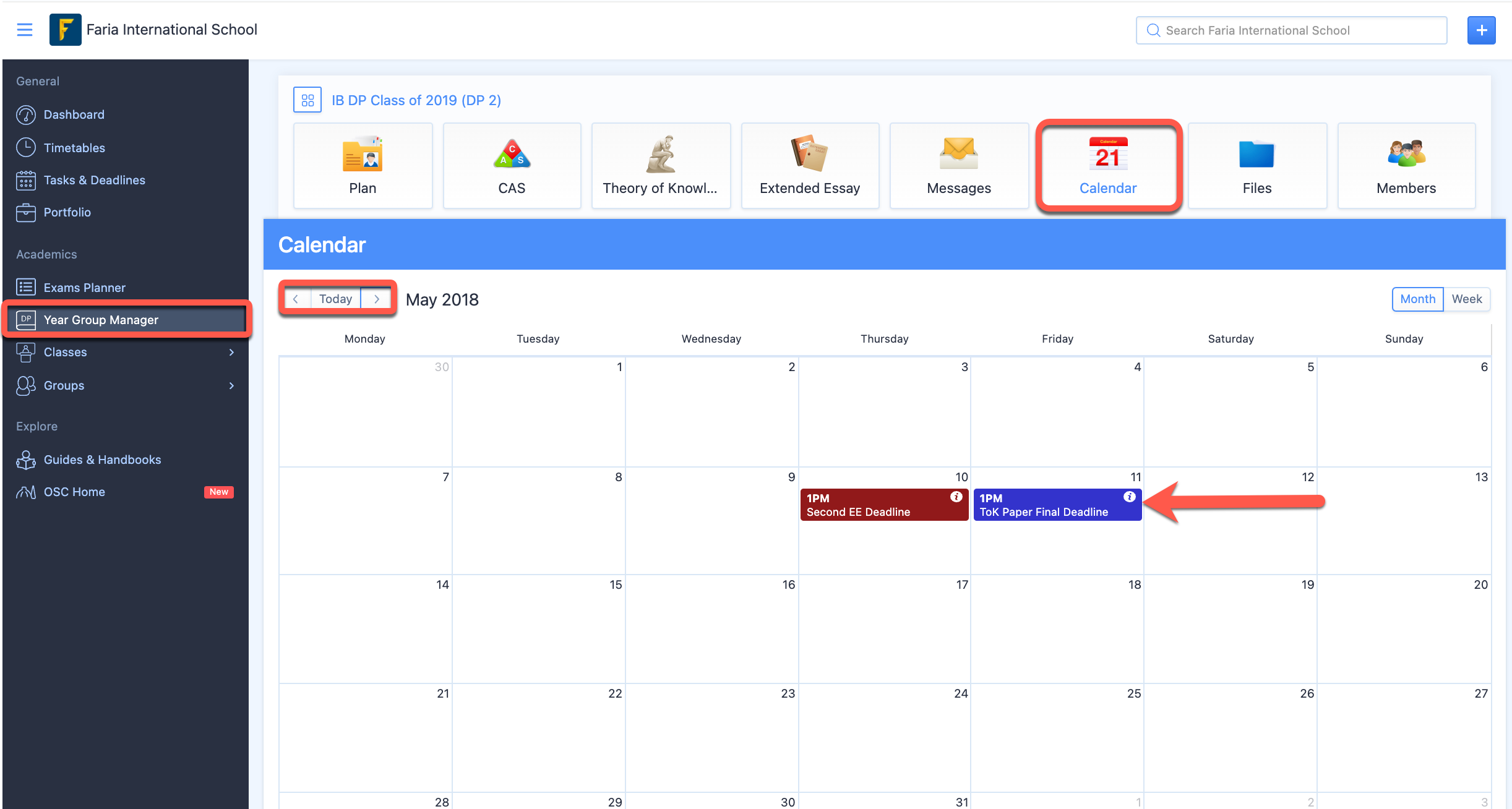Open the Plan folder icon tile
The width and height of the screenshot is (1512, 809).
[x=363, y=166]
